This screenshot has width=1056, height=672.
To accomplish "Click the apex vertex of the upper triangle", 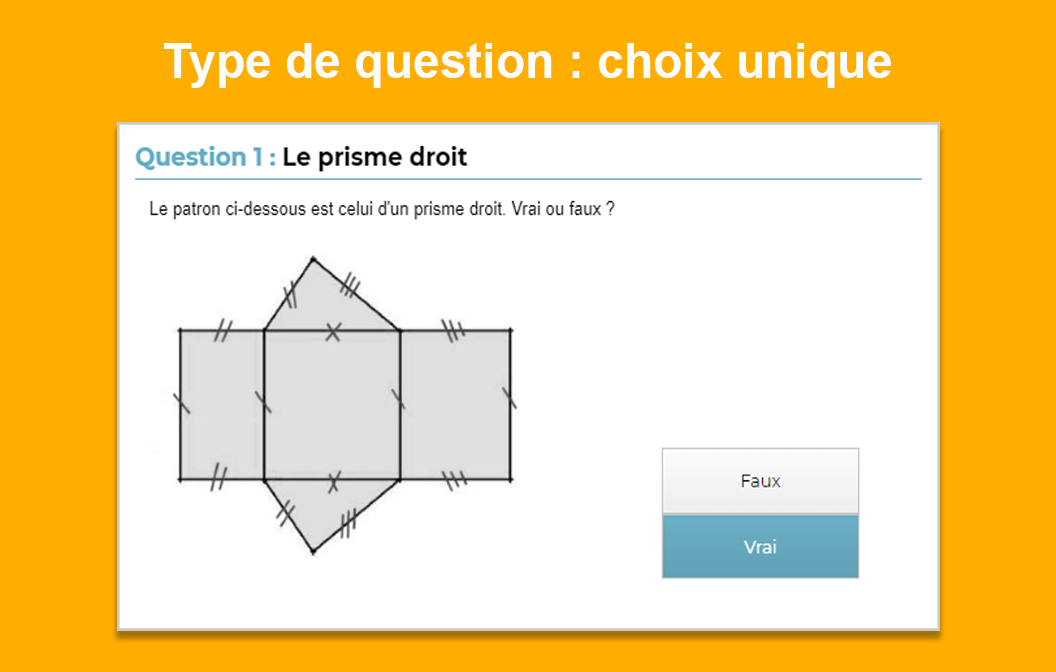I will point(313,259).
